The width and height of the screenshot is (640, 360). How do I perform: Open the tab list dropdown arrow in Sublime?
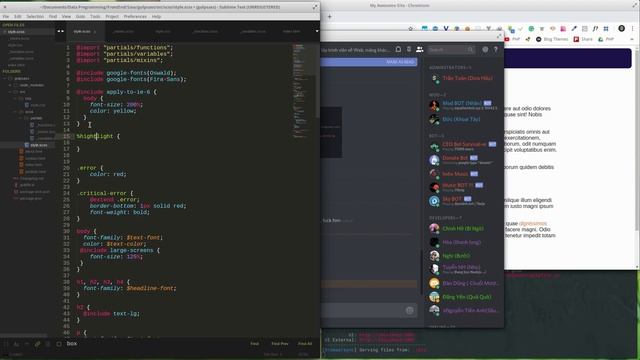317,31
